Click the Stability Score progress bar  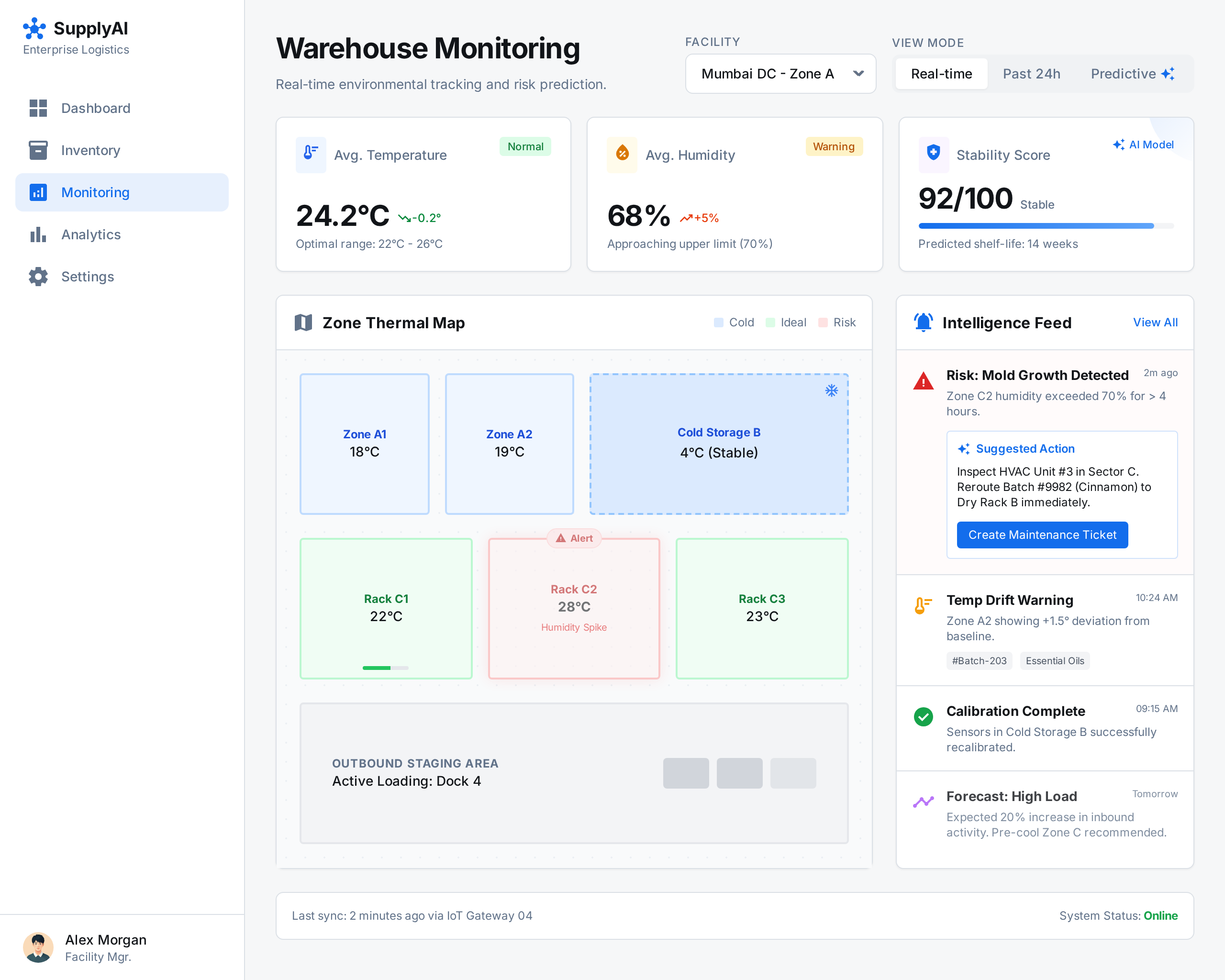(1046, 226)
